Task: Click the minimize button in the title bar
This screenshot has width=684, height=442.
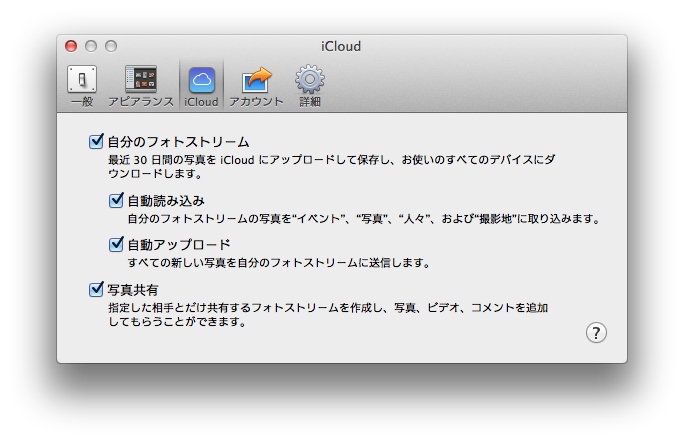Action: pos(91,46)
